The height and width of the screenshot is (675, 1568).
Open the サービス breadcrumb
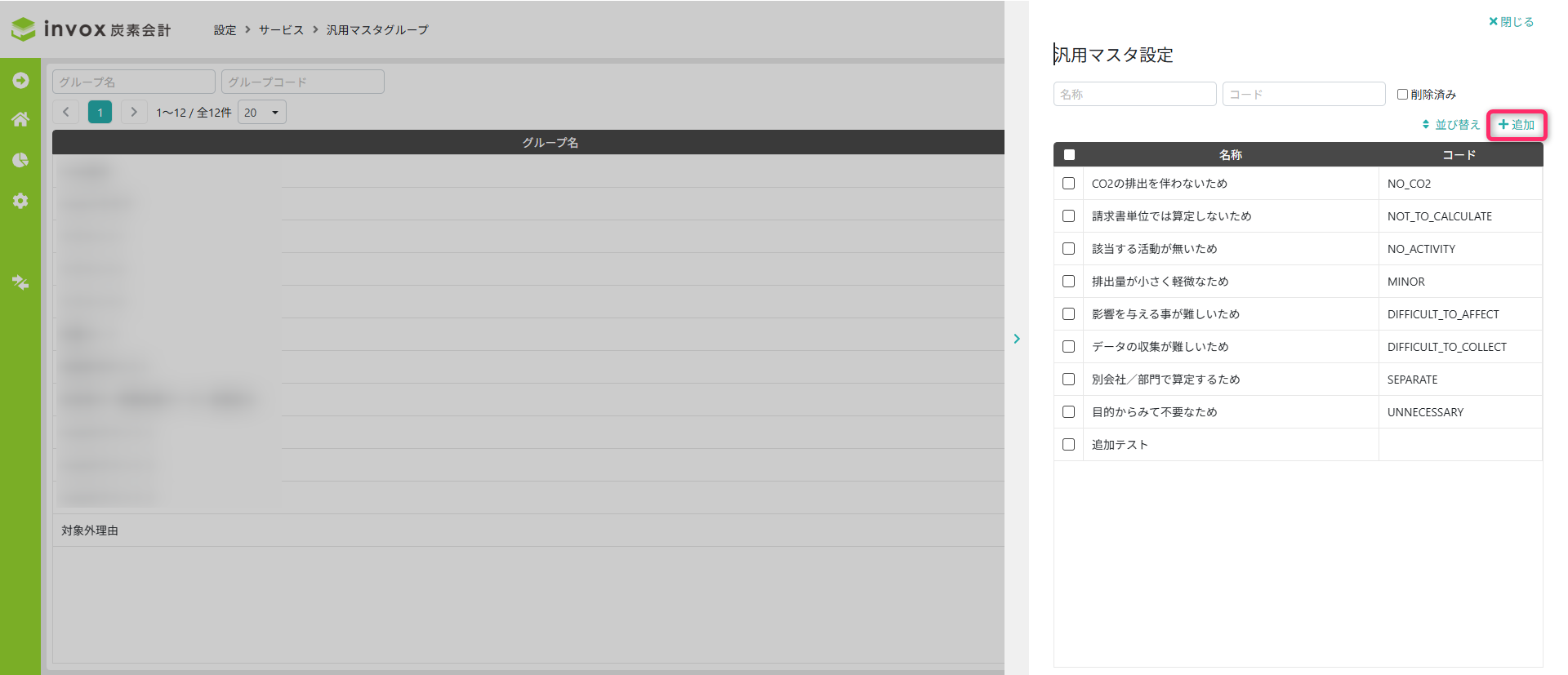point(281,29)
